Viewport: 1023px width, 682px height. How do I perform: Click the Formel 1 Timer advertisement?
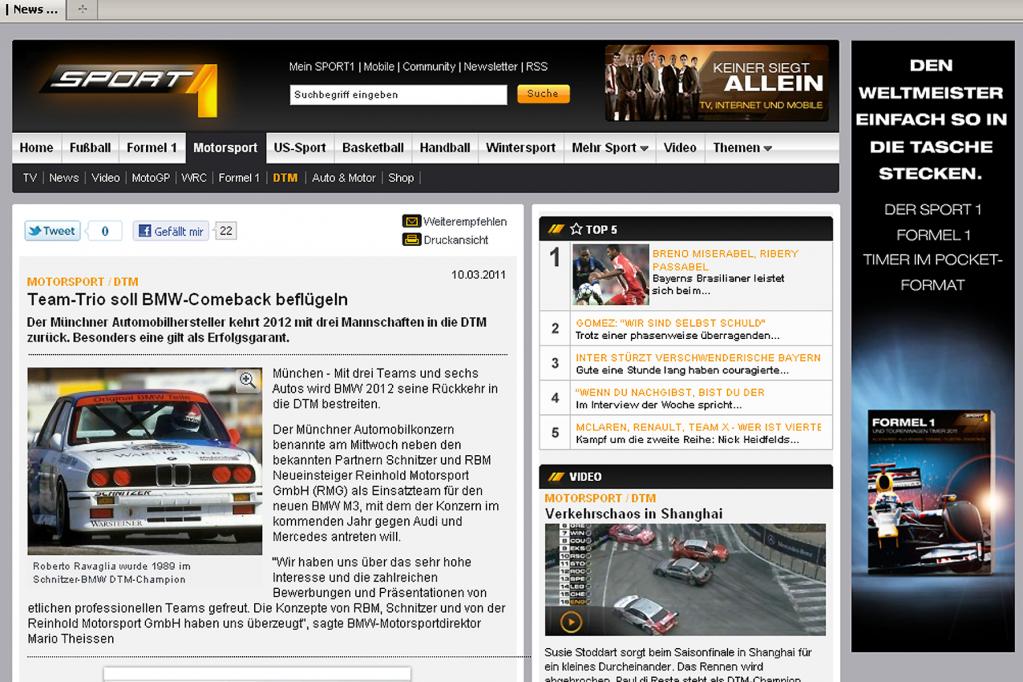(932, 346)
